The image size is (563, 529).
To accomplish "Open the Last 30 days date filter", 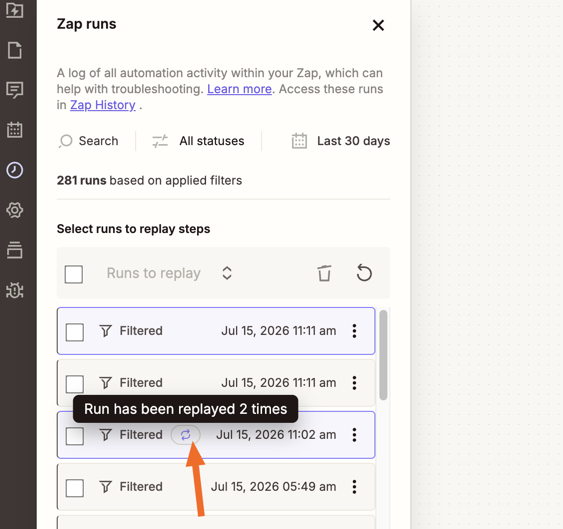I will [x=340, y=141].
